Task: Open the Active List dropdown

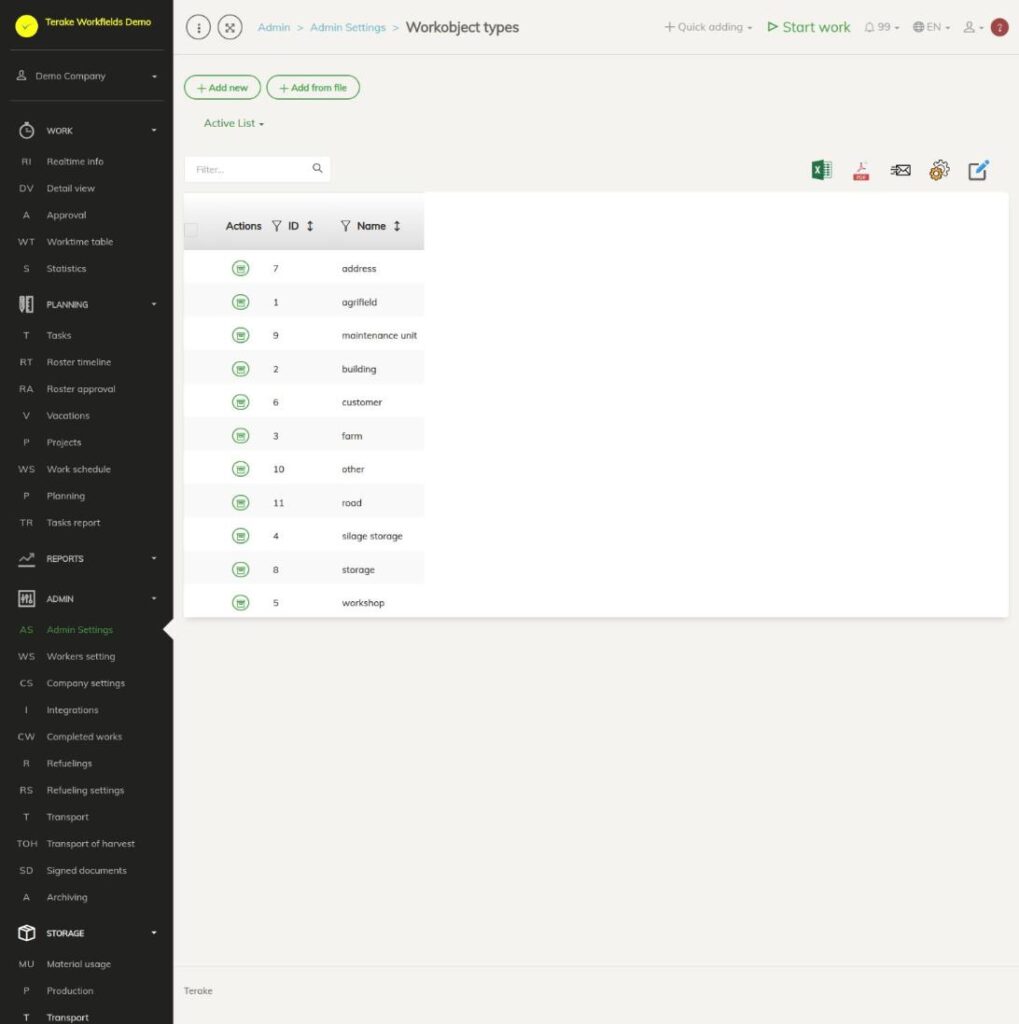Action: [x=234, y=123]
